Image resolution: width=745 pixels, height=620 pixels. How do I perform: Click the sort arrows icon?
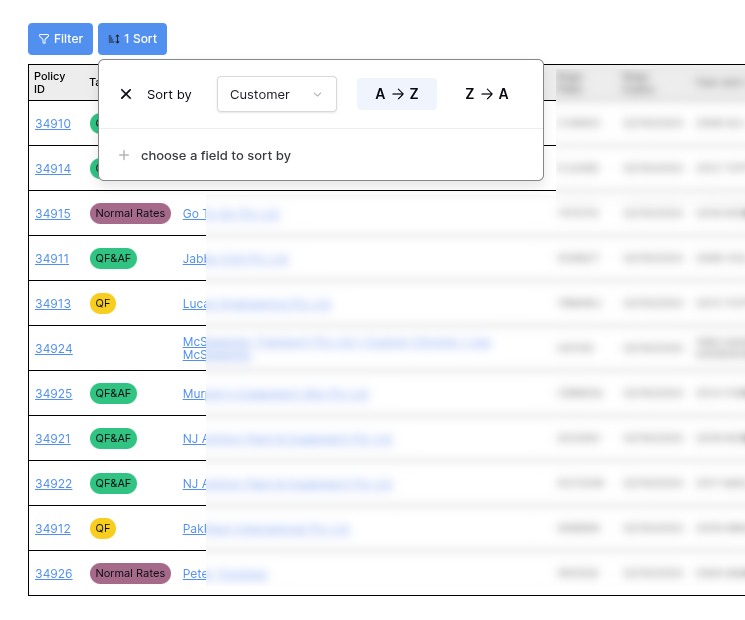point(114,39)
